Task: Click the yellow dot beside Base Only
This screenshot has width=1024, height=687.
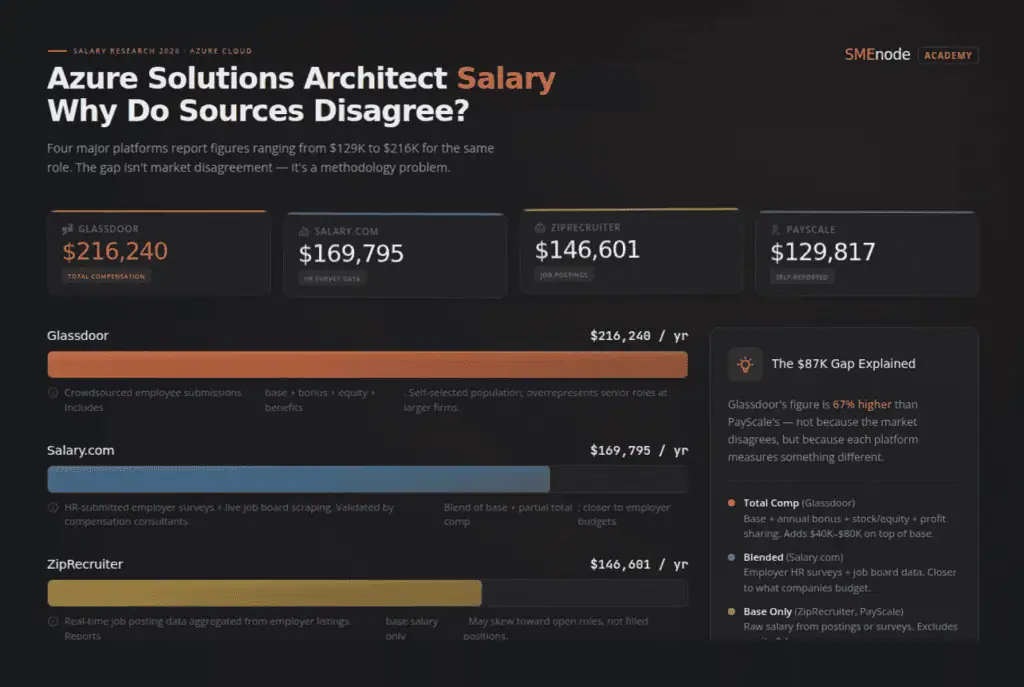Action: (x=731, y=611)
